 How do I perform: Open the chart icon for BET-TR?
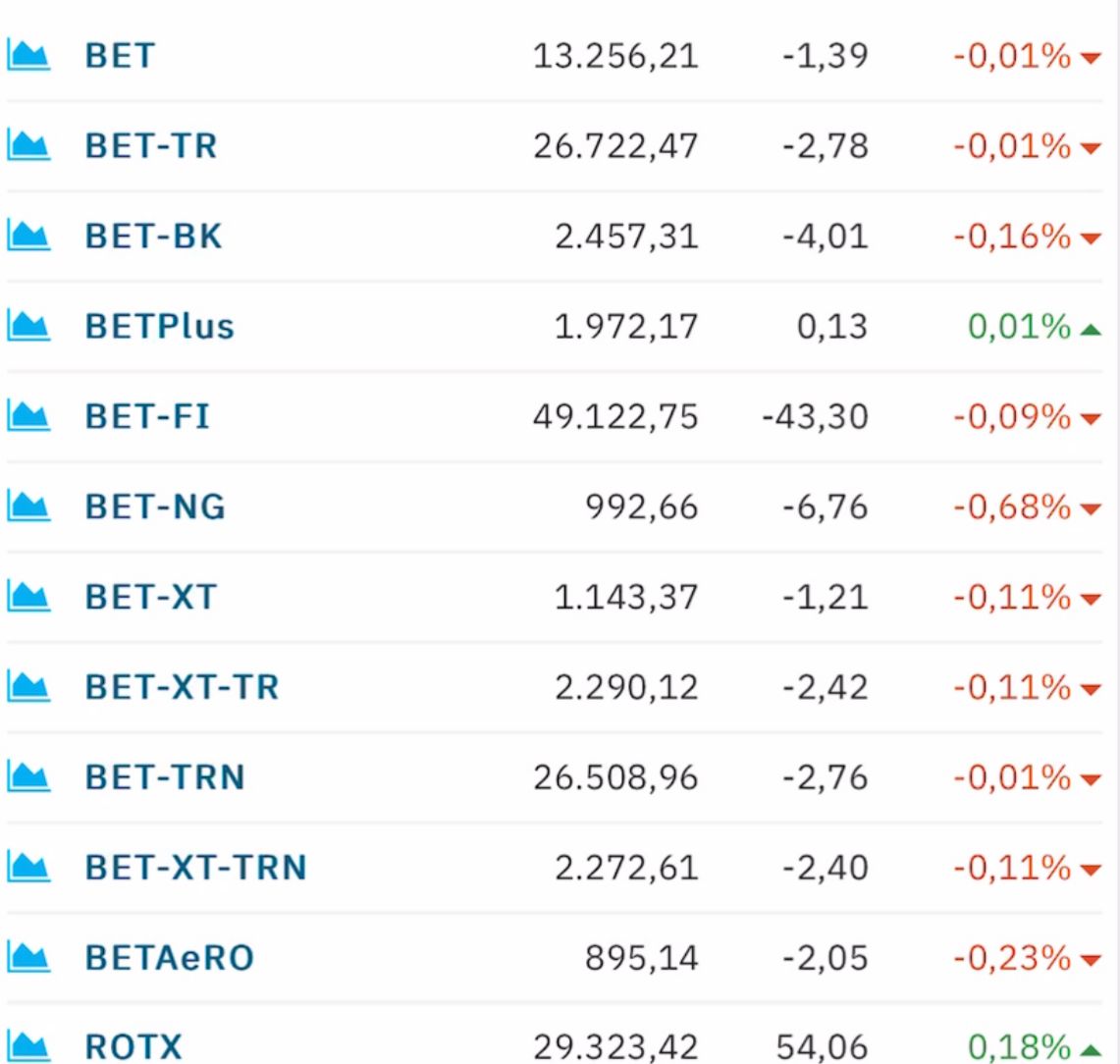coord(28,145)
